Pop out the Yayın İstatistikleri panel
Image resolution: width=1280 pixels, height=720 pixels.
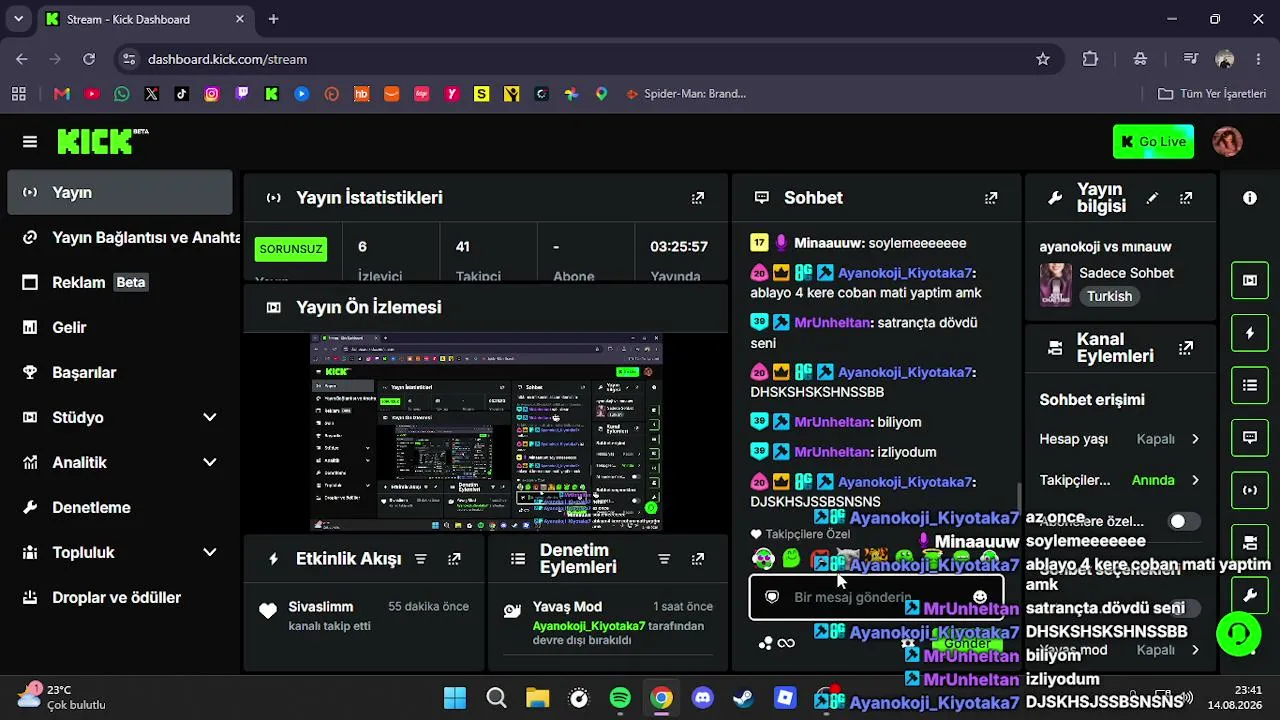pyautogui.click(x=698, y=198)
